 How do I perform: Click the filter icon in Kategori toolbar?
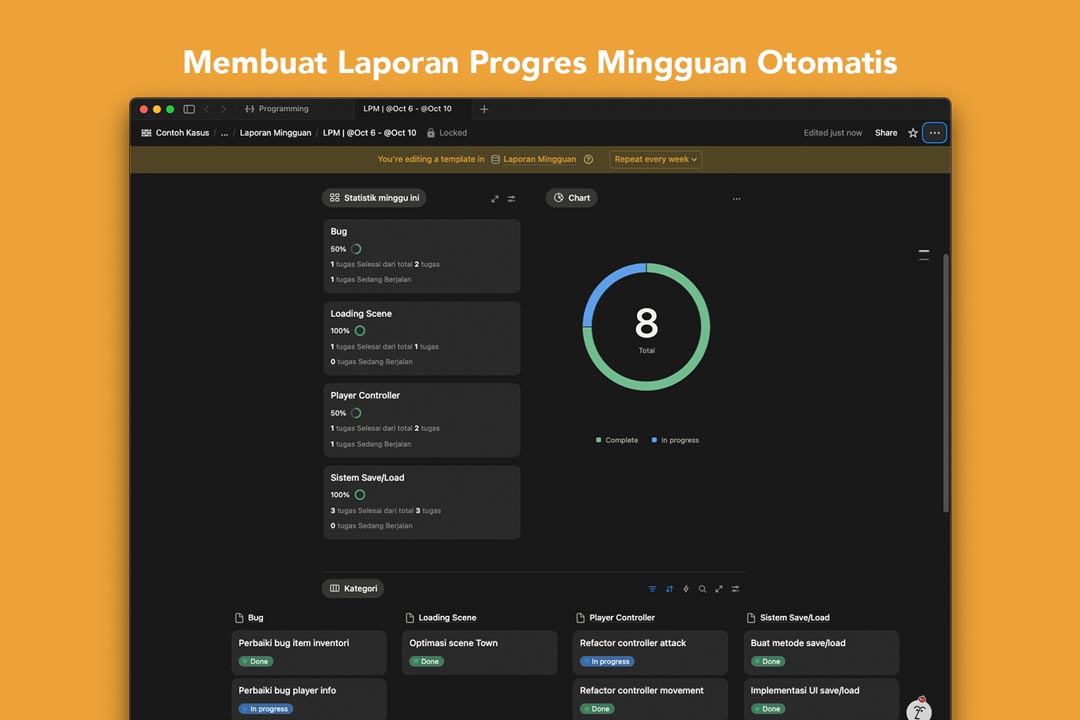point(652,589)
